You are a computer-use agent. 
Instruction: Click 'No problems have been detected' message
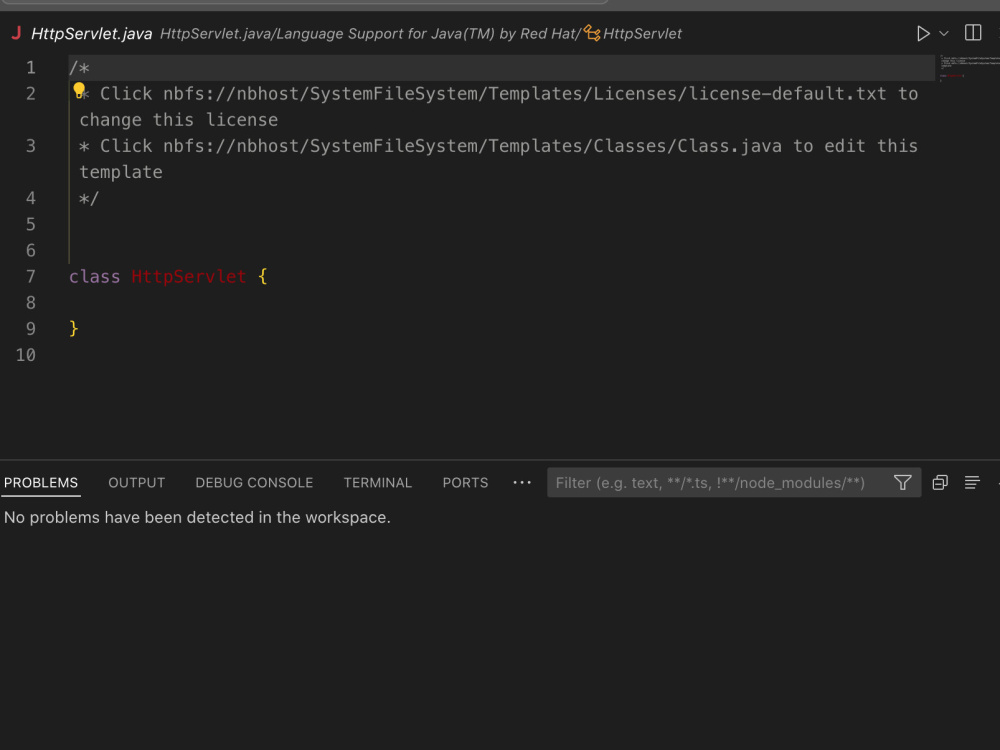click(x=197, y=517)
